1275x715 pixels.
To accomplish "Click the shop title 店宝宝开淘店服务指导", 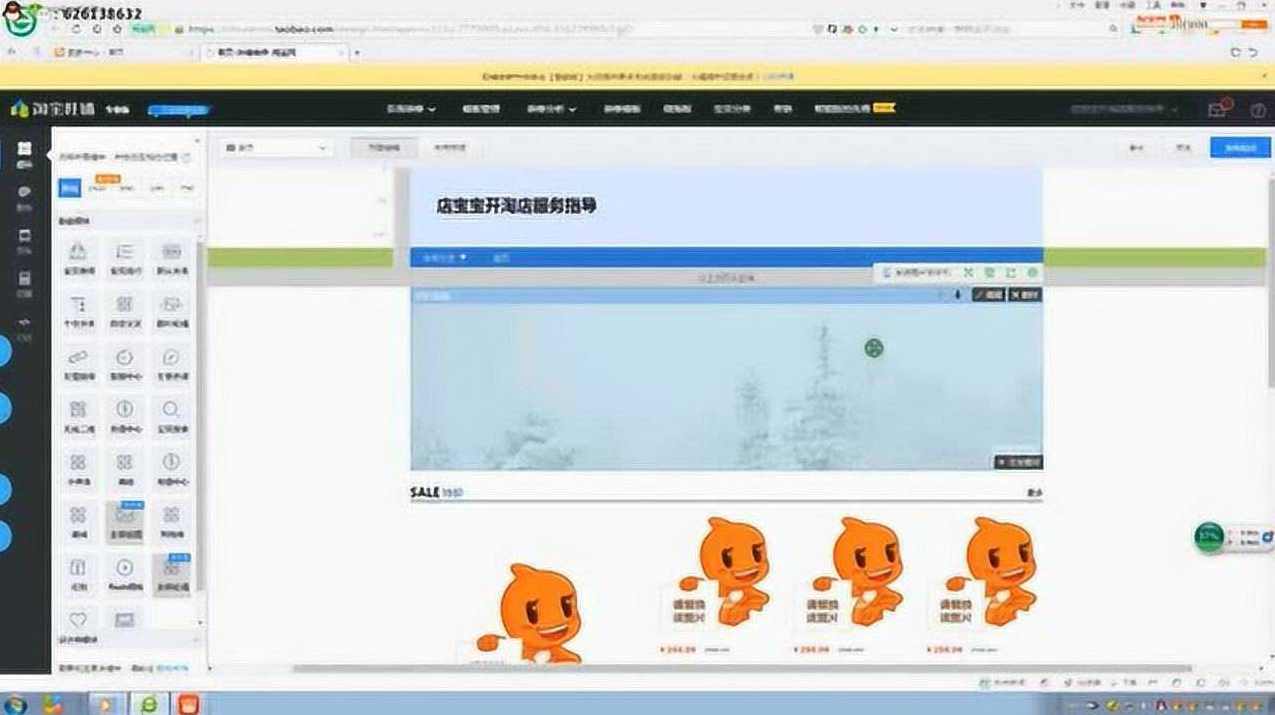I will click(516, 206).
